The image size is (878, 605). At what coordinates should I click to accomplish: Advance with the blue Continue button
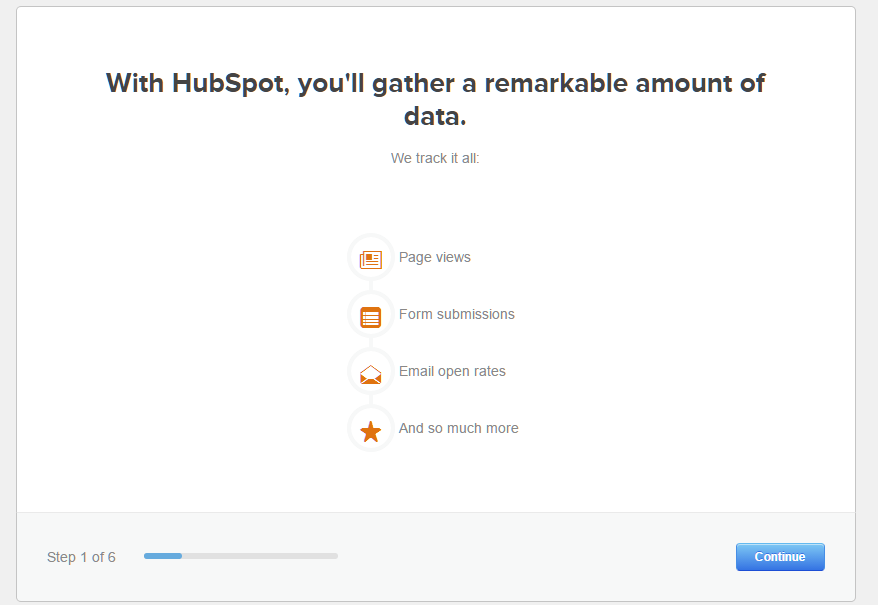pos(780,557)
